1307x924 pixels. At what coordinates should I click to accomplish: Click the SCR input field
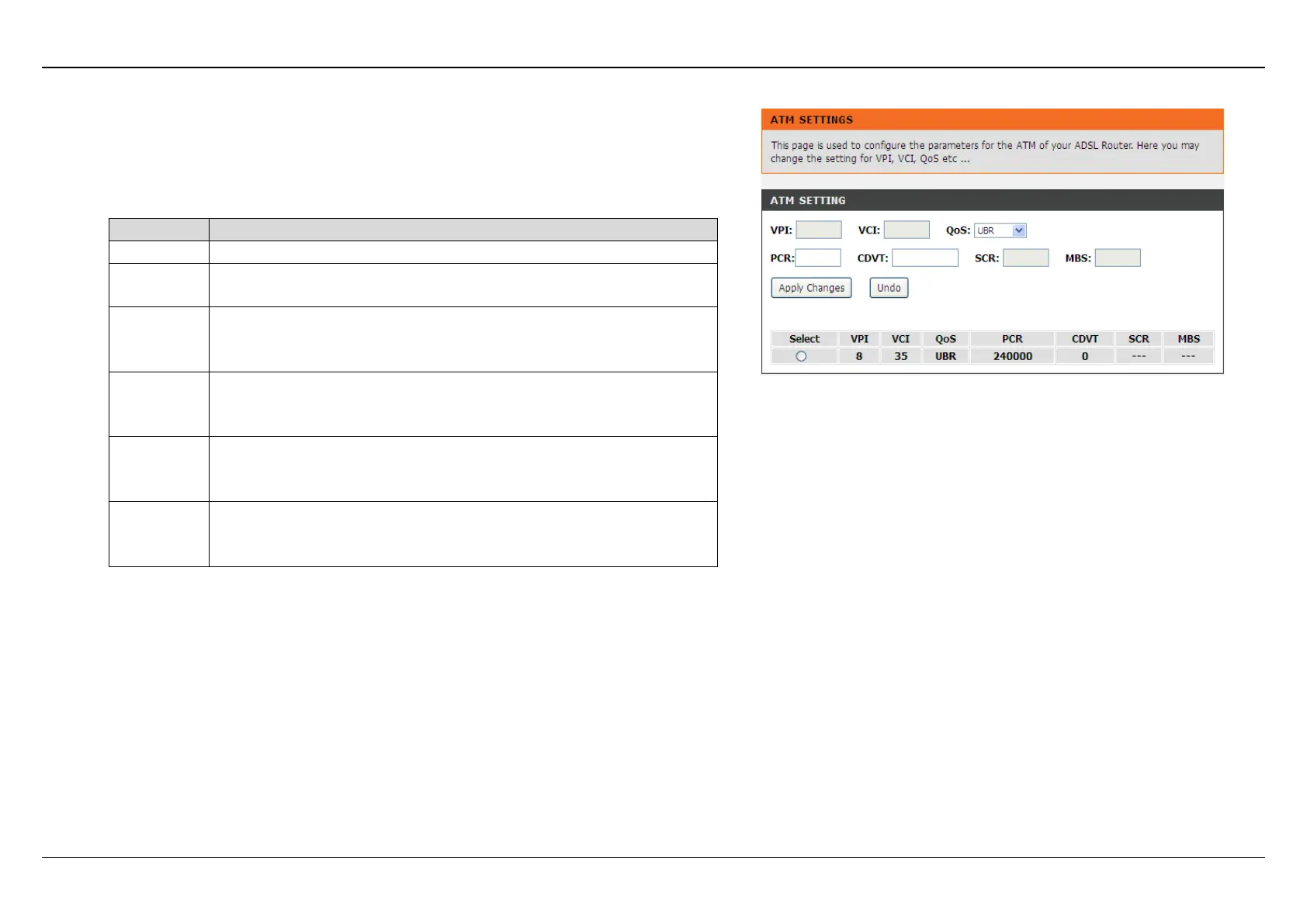tap(1026, 258)
